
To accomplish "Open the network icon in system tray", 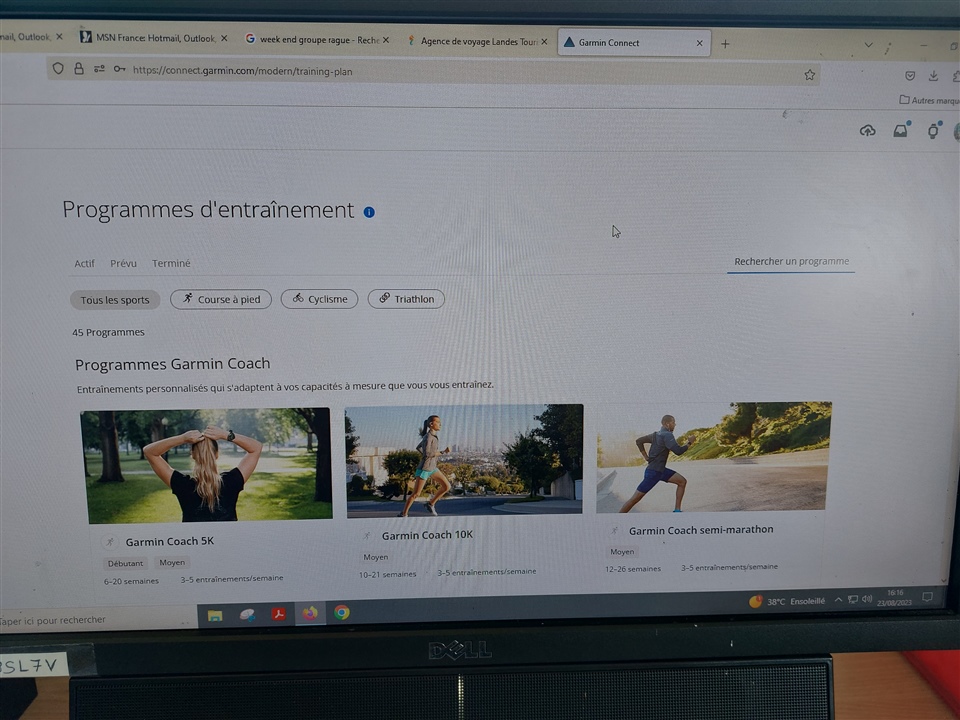I will 853,599.
